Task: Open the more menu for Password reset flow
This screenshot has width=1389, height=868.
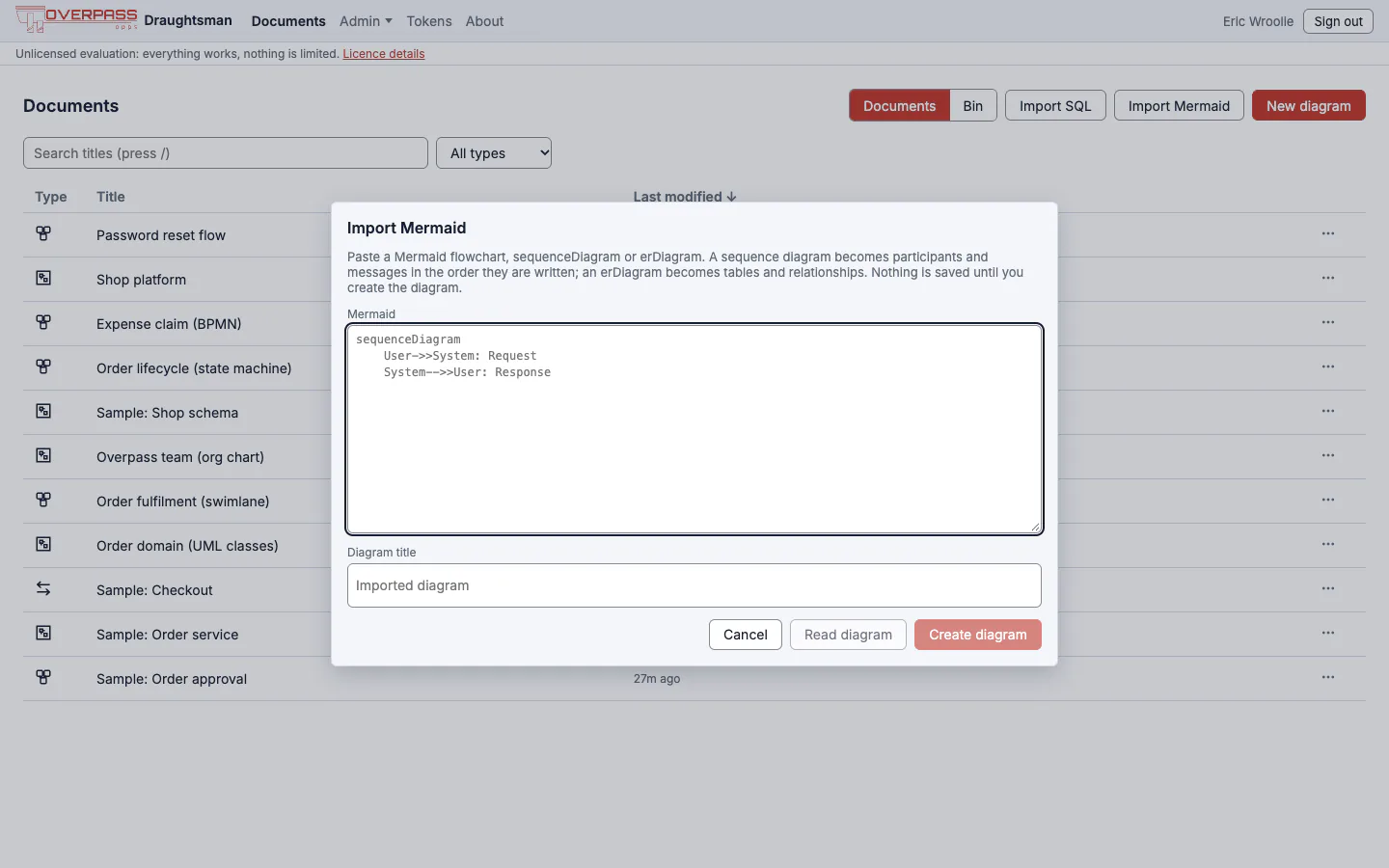Action: 1328,233
